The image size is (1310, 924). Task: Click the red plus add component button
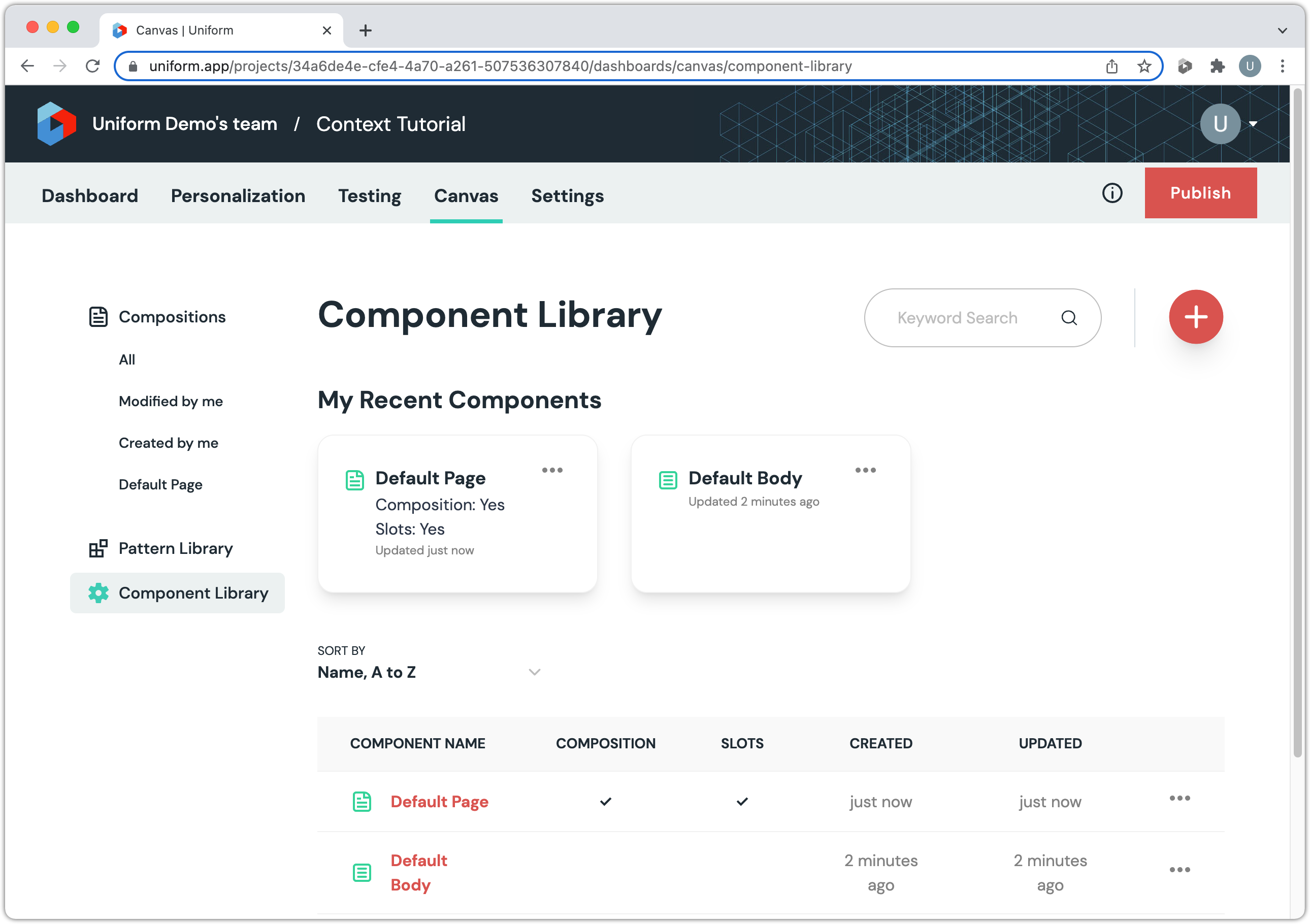1195,317
